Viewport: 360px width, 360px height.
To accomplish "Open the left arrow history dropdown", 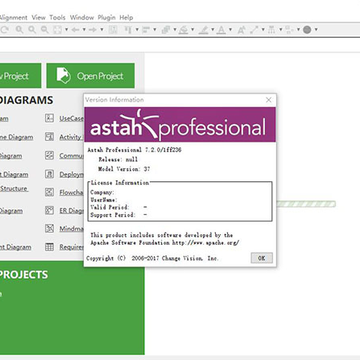I will coord(84,30).
